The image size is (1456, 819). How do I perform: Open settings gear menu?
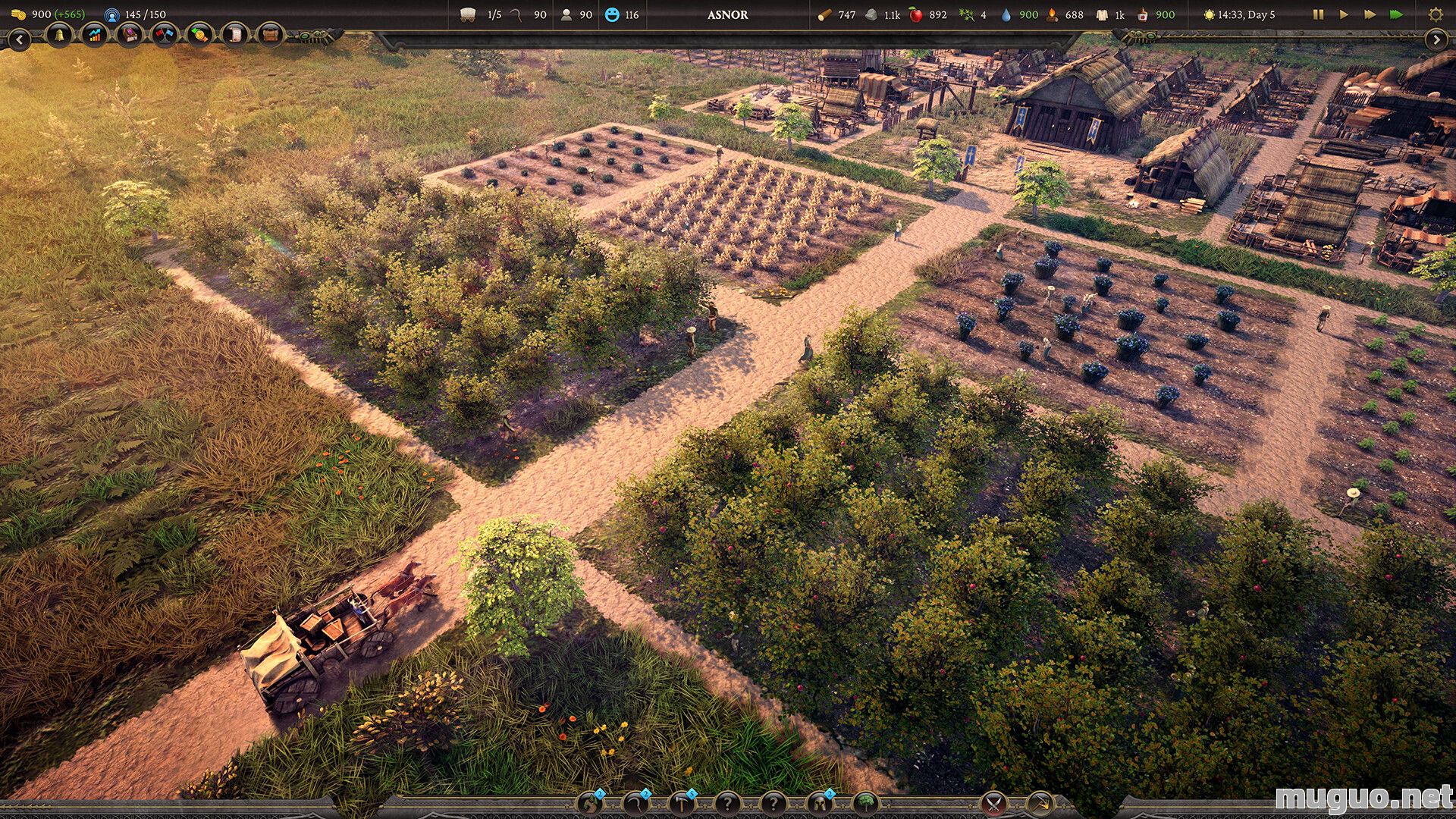click(x=1436, y=14)
